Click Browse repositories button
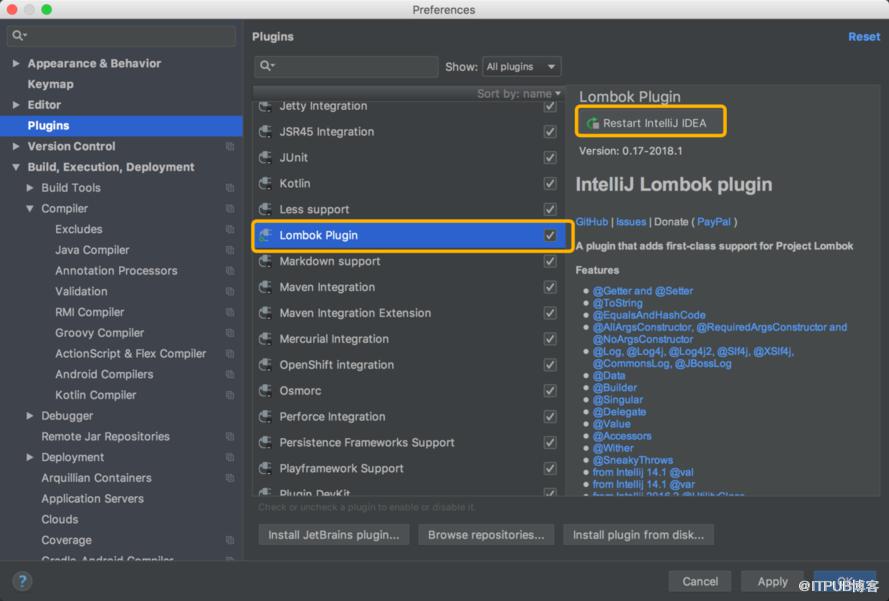Screen dimensions: 889x601 (x=486, y=535)
